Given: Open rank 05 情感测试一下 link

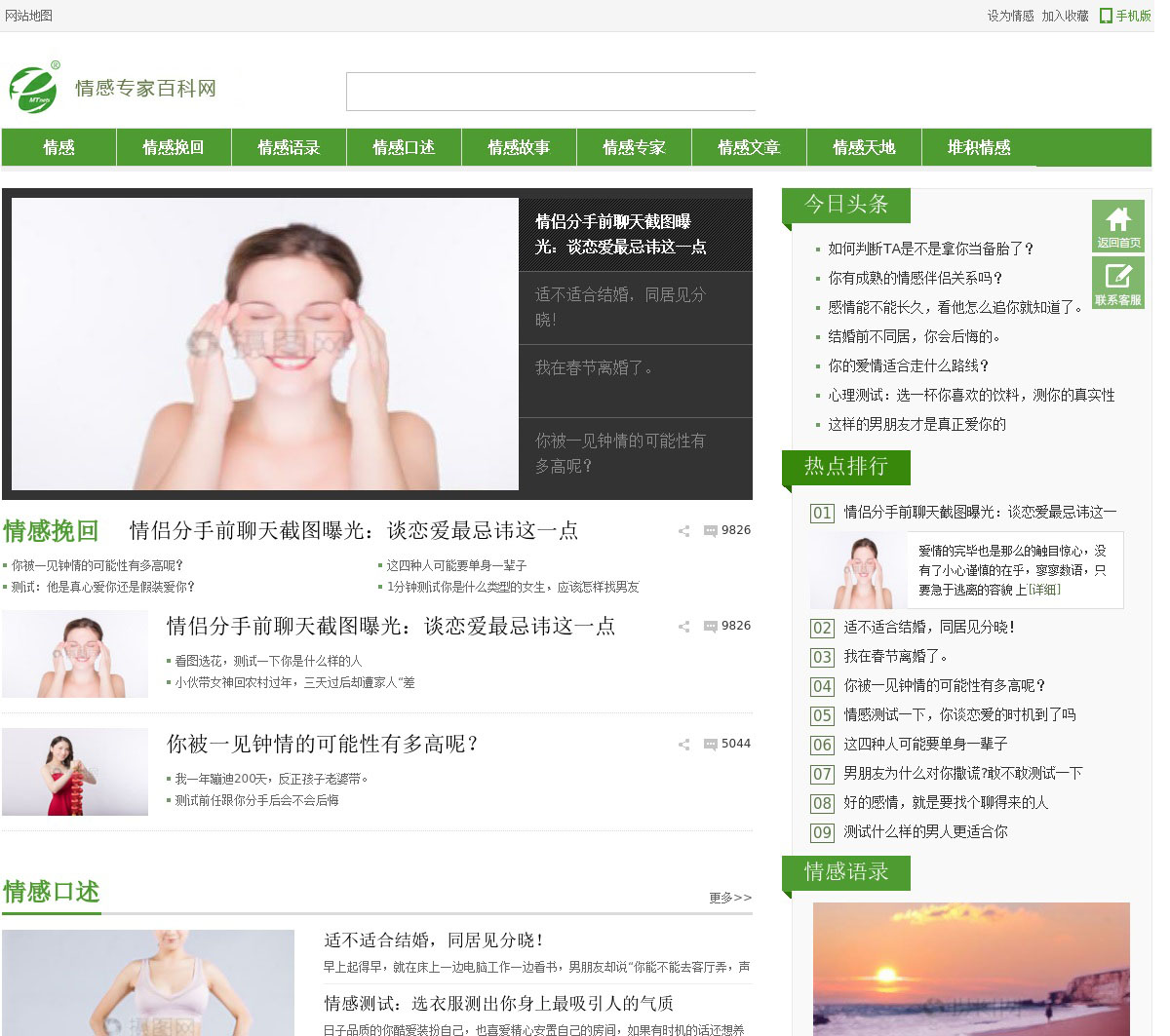Looking at the screenshot, I should tap(959, 714).
